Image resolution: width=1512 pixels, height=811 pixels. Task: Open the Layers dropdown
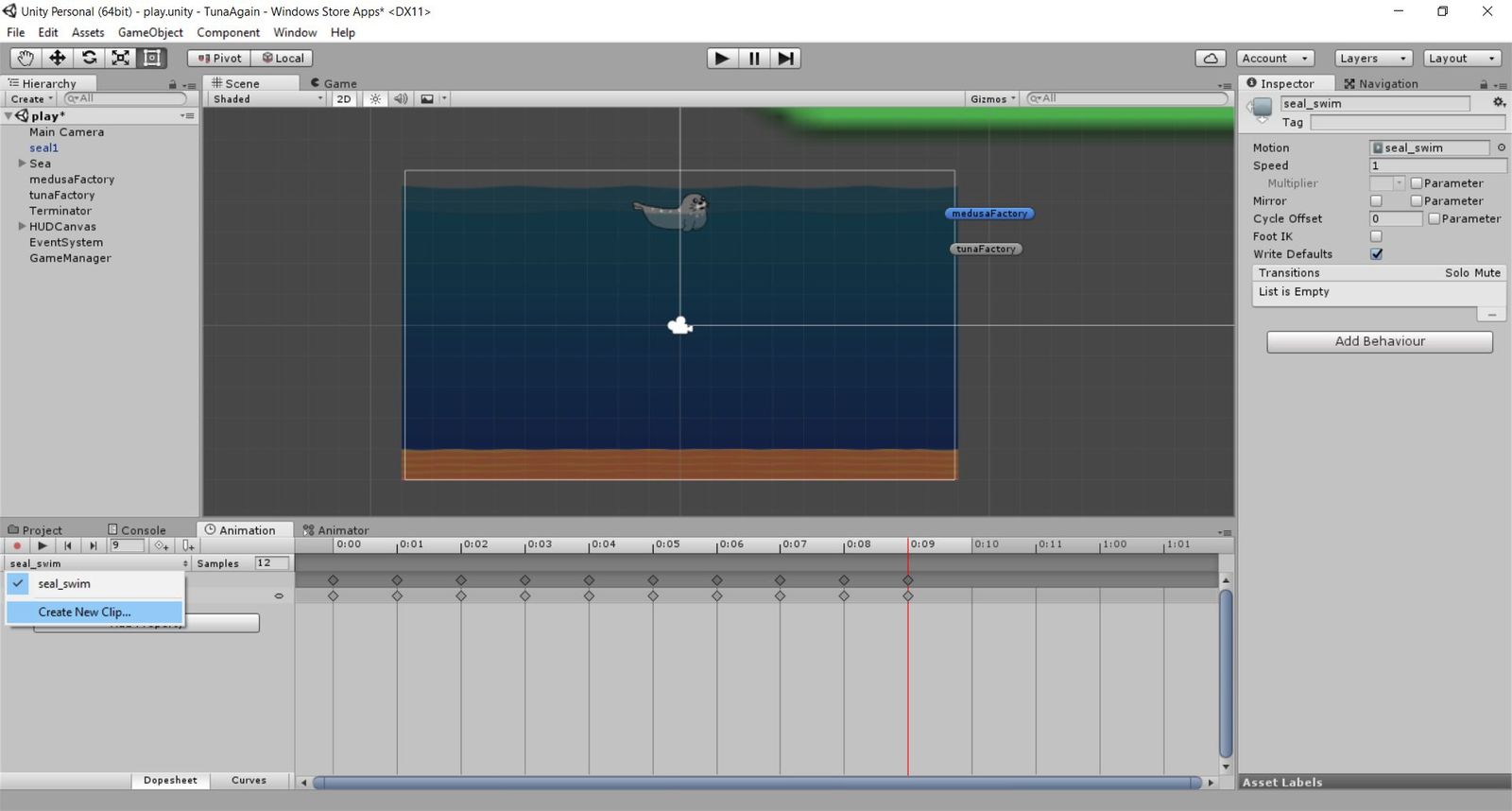pos(1373,58)
